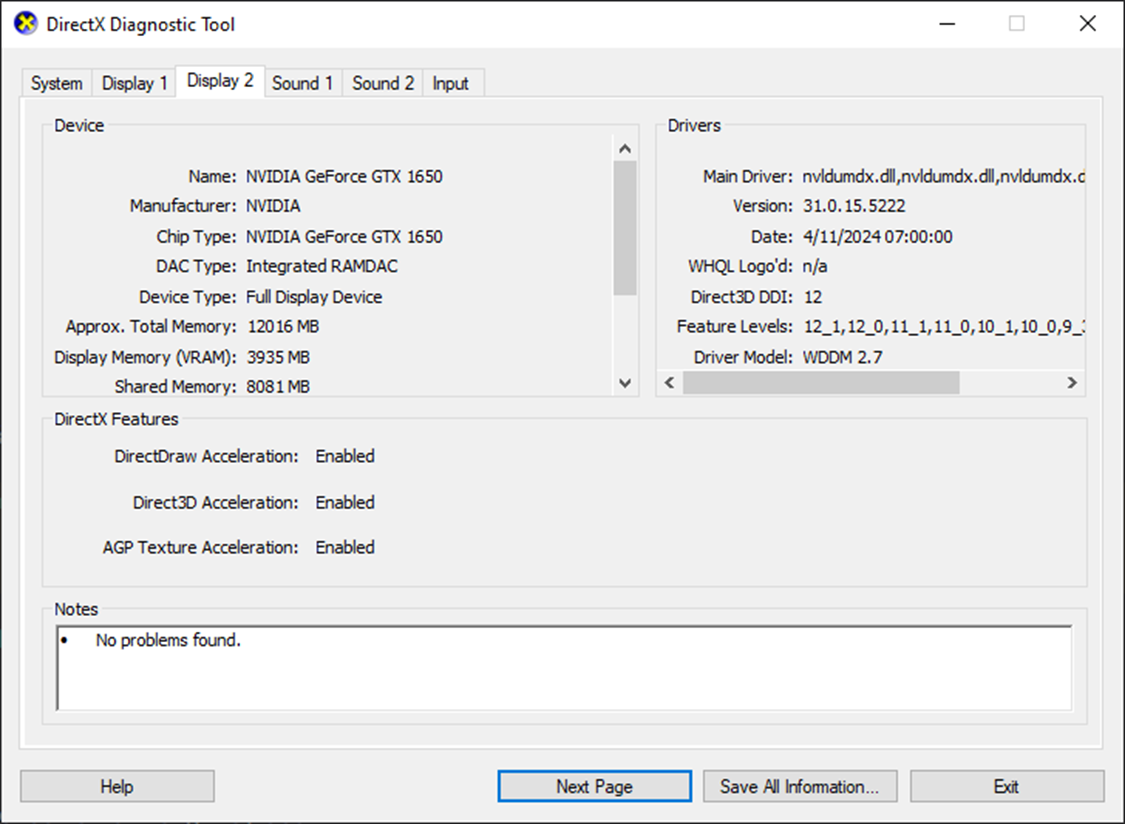Click the 3935 MB VRAM value
The height and width of the screenshot is (824, 1125).
[278, 357]
